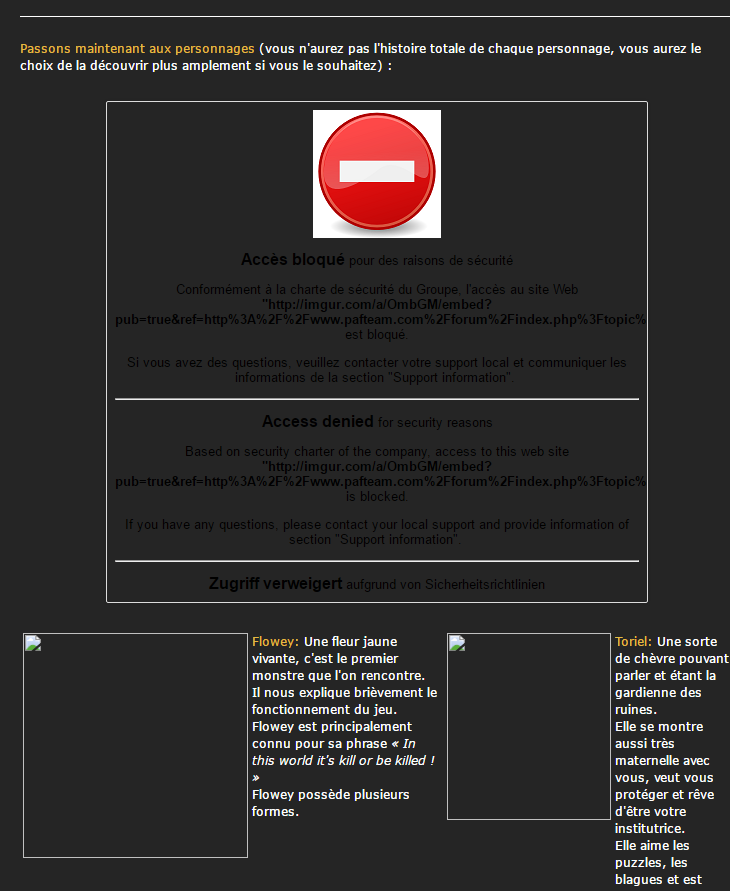The image size is (730, 891).
Task: Click the Flowey image placeholder frame
Action: [135, 746]
